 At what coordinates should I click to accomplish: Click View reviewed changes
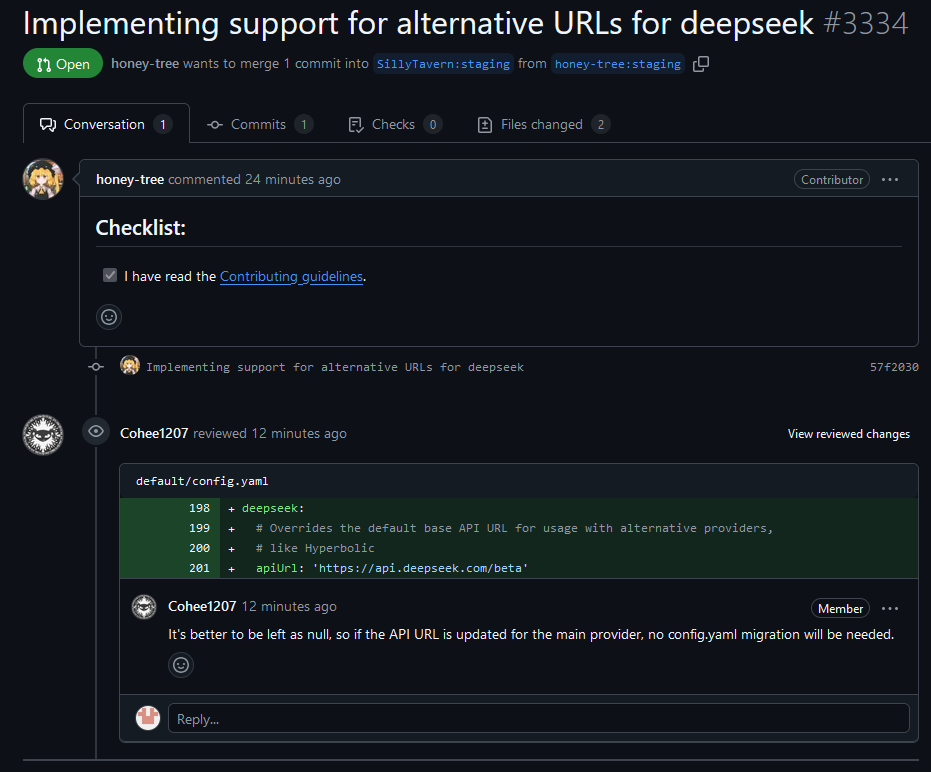[x=848, y=434]
